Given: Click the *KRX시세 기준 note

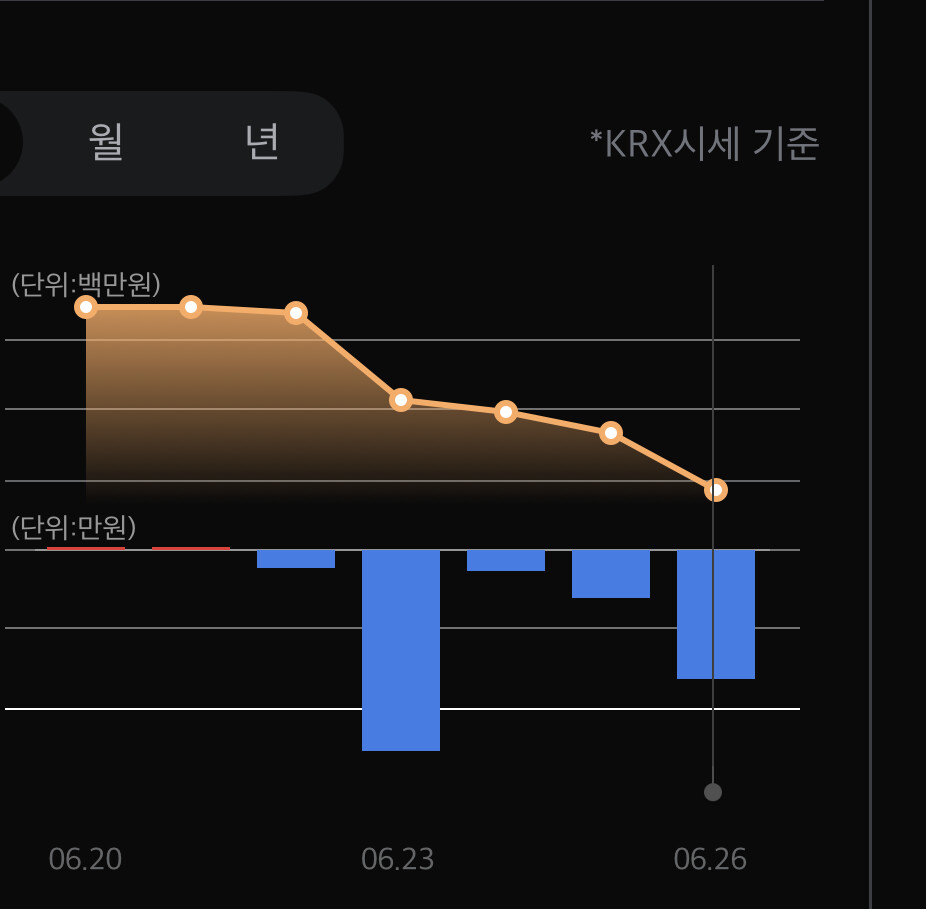Looking at the screenshot, I should click(705, 144).
